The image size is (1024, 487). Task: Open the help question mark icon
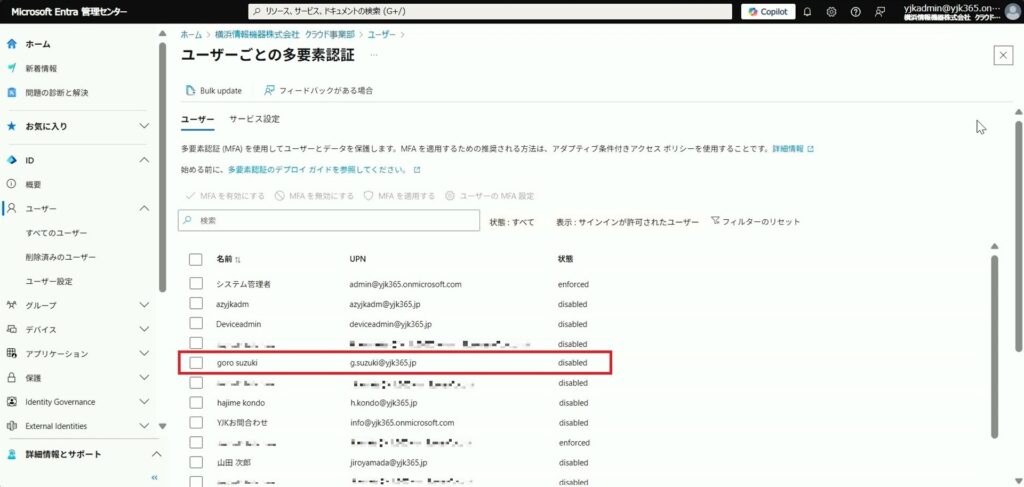856,12
